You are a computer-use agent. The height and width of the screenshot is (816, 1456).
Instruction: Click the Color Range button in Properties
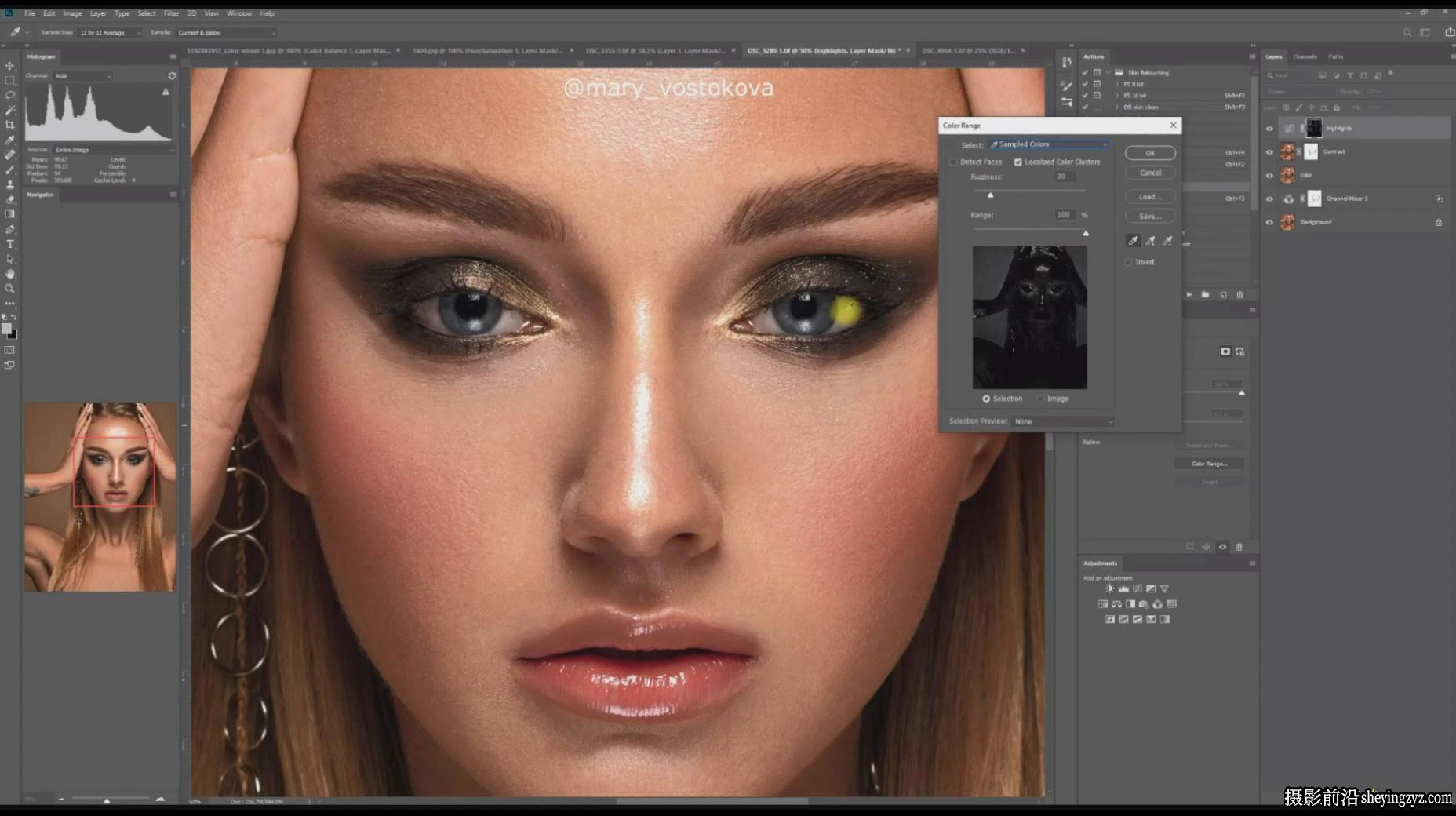pyautogui.click(x=1209, y=464)
